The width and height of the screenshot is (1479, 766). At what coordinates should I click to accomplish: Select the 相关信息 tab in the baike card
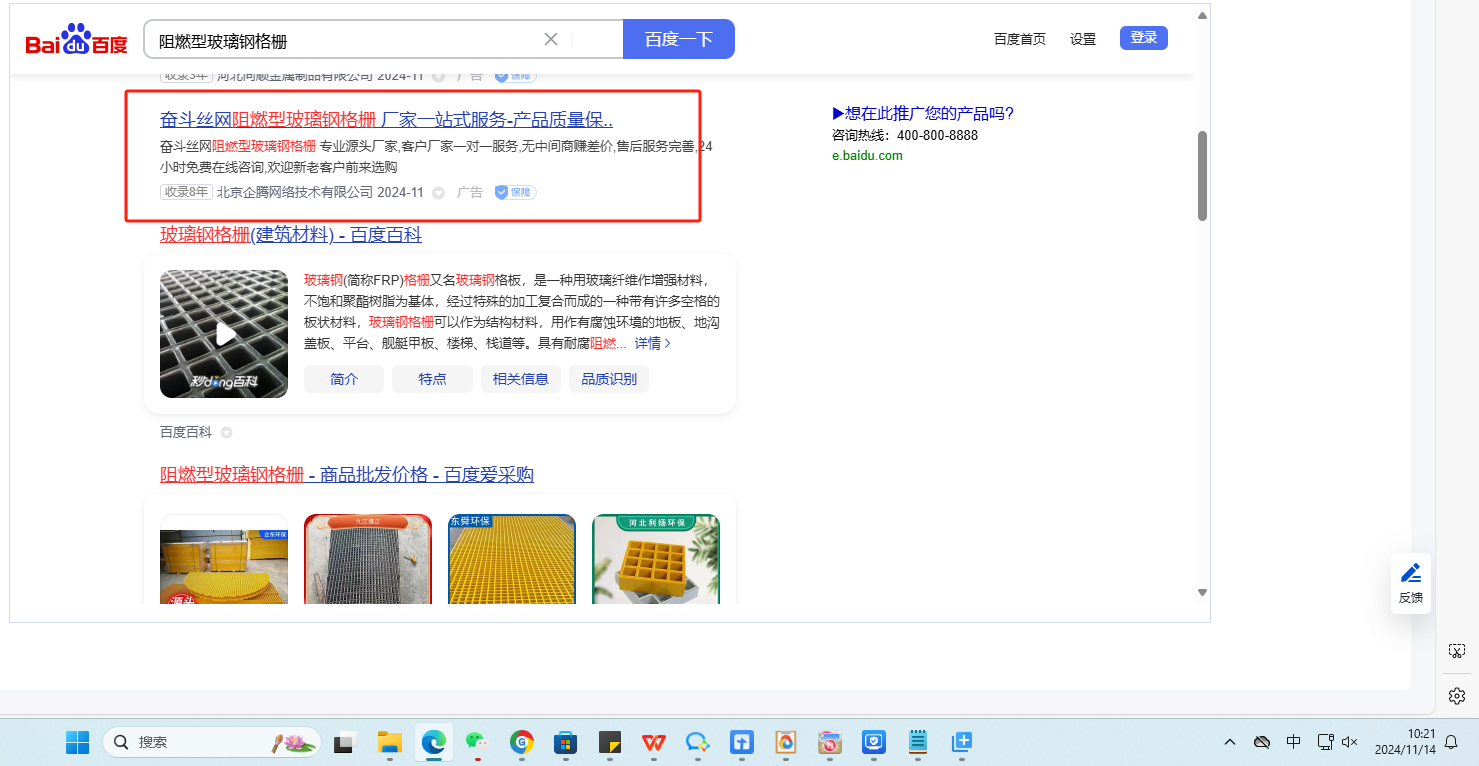(x=521, y=379)
